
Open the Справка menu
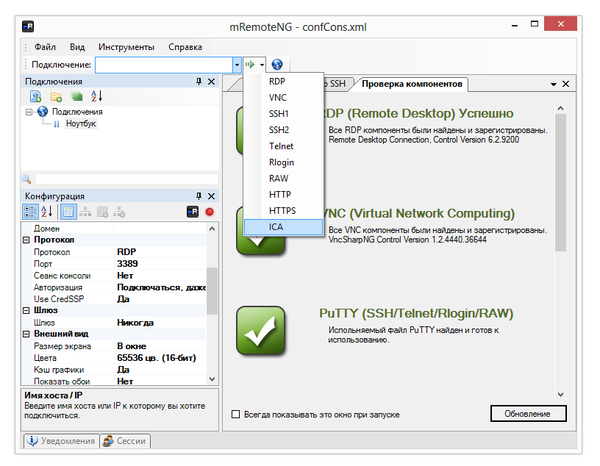(x=185, y=47)
